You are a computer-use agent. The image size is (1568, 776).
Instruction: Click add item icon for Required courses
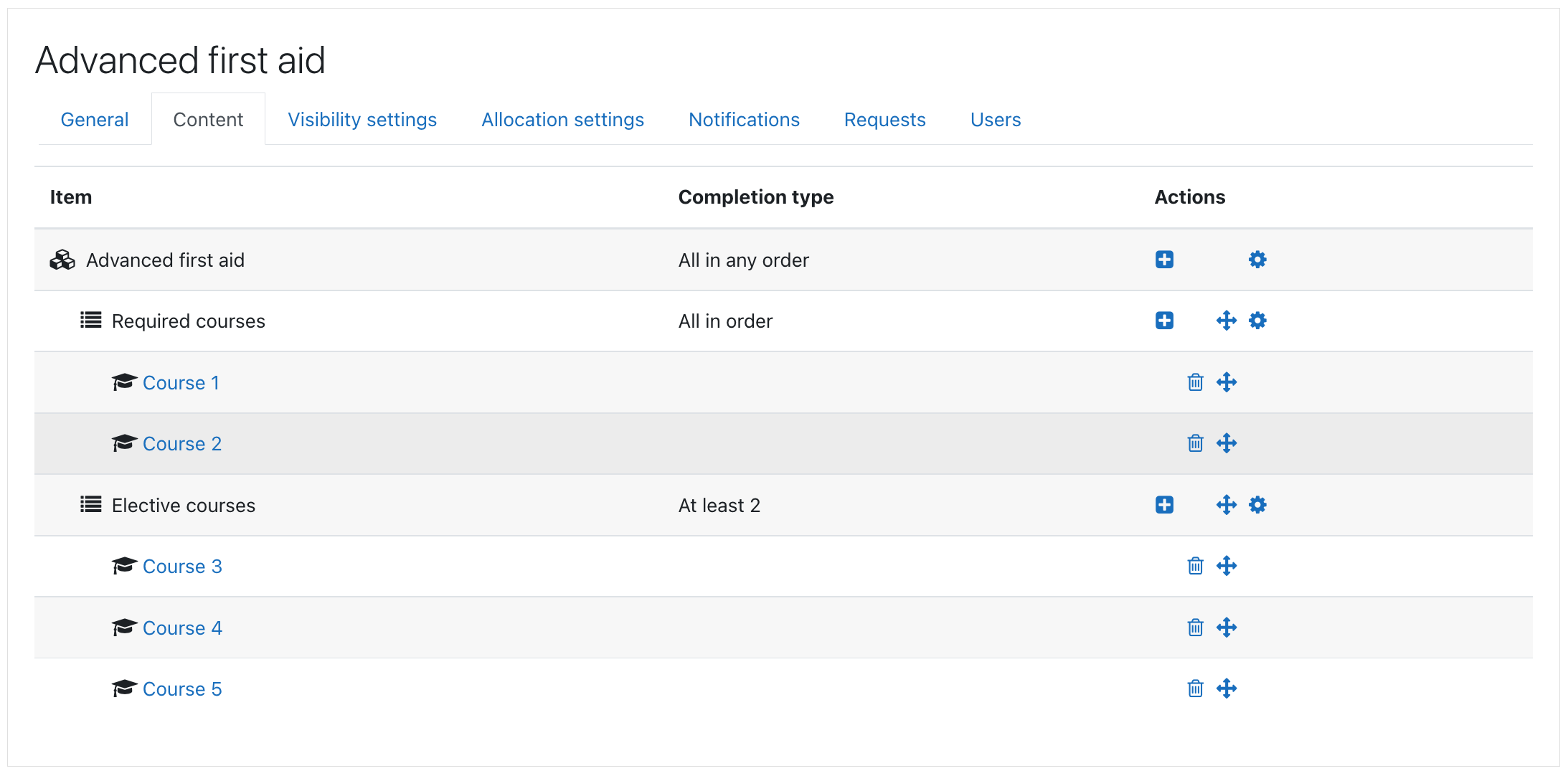pyautogui.click(x=1164, y=321)
